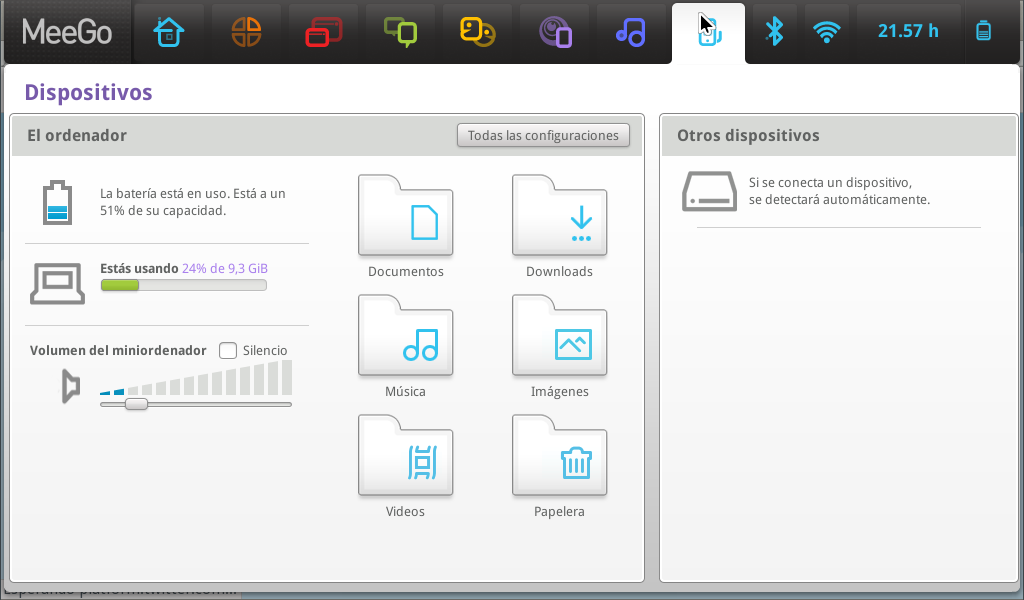
Task: Click the 'Estás usando' label
Action: click(139, 268)
